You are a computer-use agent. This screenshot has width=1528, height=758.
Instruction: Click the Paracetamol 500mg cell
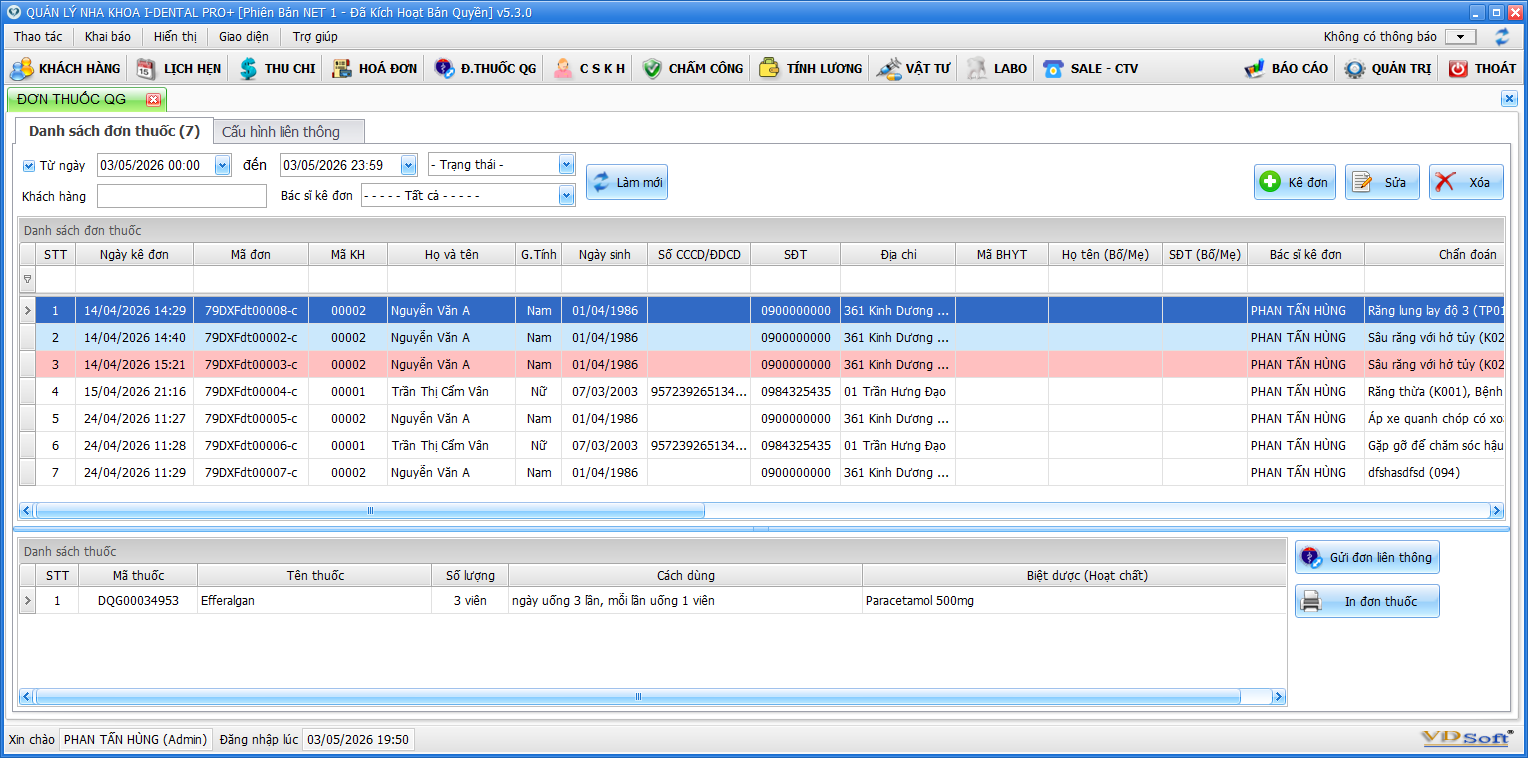pyautogui.click(x=1074, y=601)
